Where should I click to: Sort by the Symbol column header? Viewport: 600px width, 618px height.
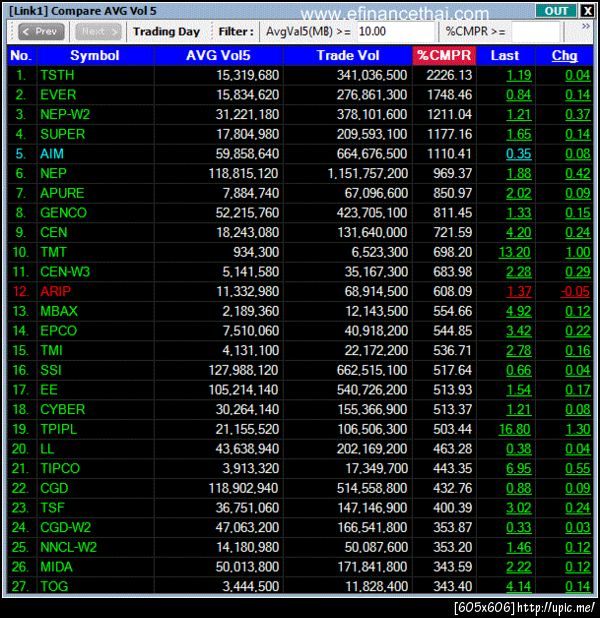click(x=95, y=55)
